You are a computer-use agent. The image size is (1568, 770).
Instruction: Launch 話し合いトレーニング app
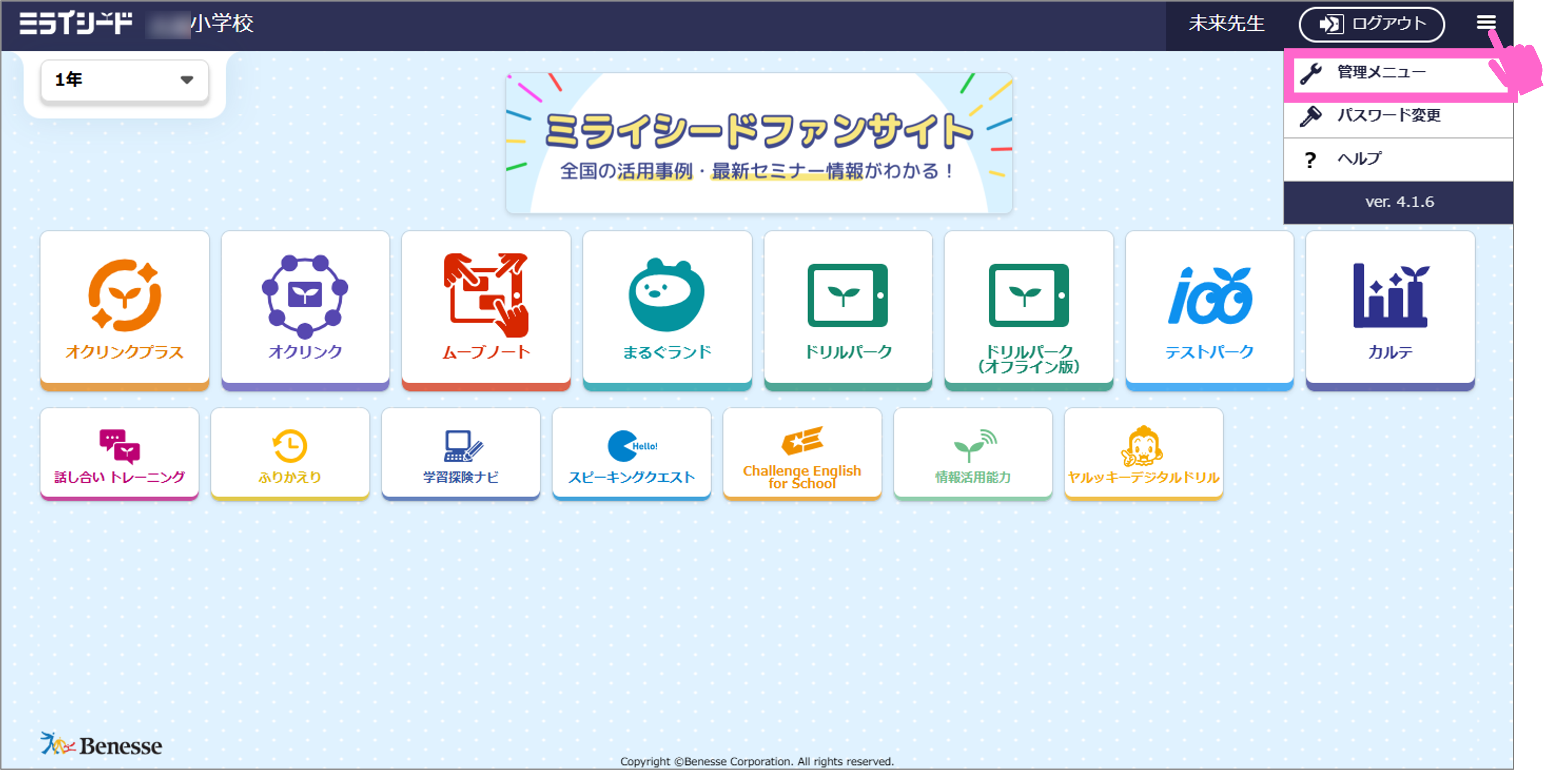[119, 453]
